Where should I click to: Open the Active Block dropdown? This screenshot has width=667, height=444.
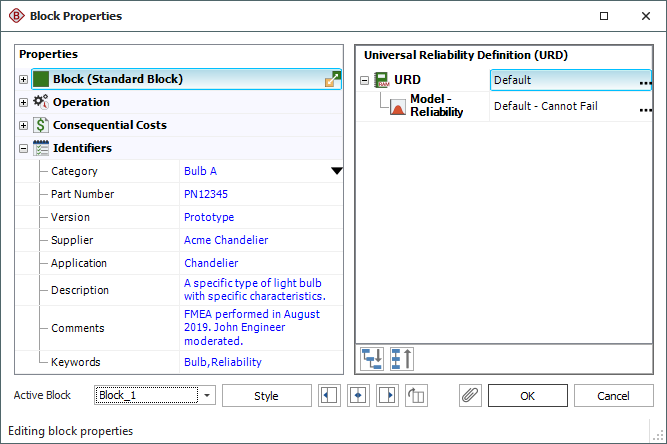tap(207, 395)
